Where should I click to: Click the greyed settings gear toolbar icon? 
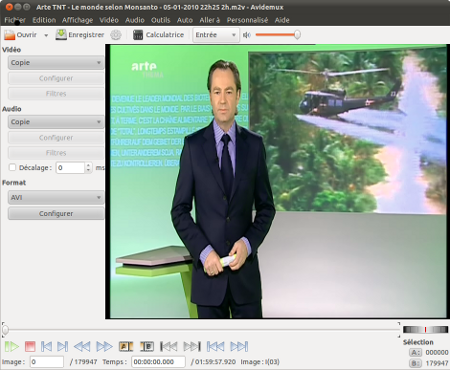[116, 35]
